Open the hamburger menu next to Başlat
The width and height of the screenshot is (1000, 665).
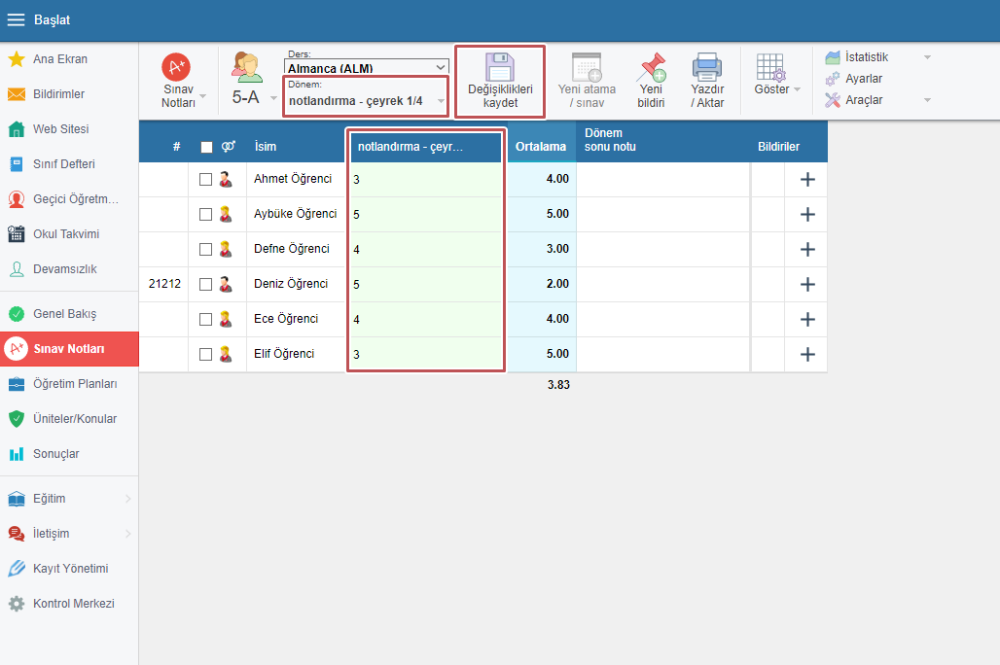[16, 20]
